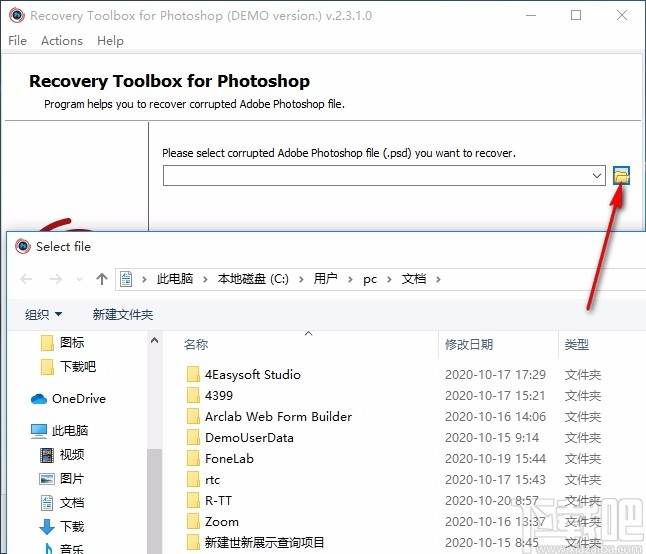Click the 视频 film icon in navigation pane
The height and width of the screenshot is (554, 646).
coord(47,455)
